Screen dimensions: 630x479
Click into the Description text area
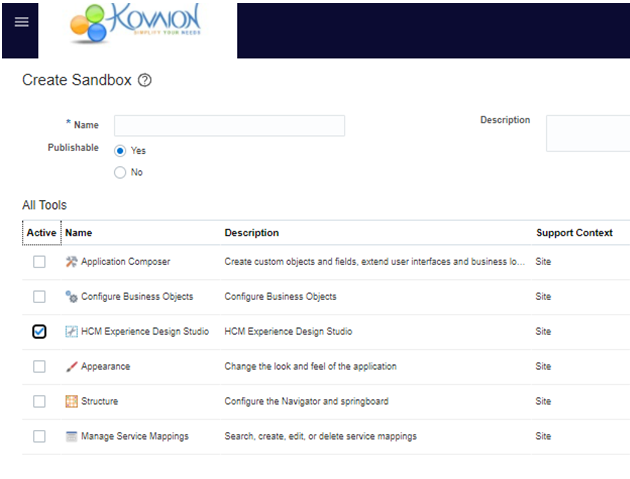tap(588, 133)
